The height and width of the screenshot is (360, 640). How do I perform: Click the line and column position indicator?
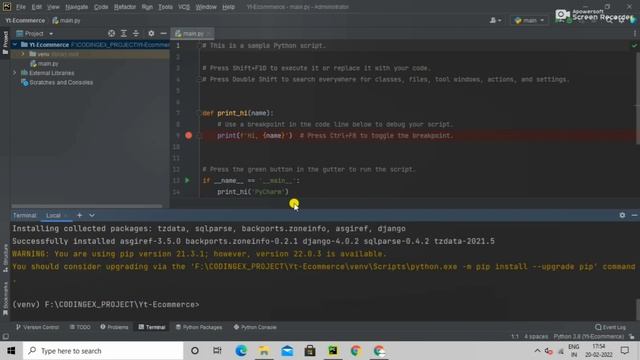(x=515, y=337)
